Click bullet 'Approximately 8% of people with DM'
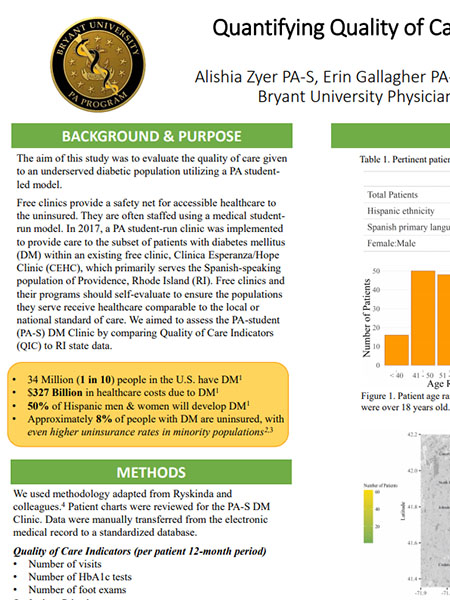Viewport: 450px width, 600px height. pos(156,419)
